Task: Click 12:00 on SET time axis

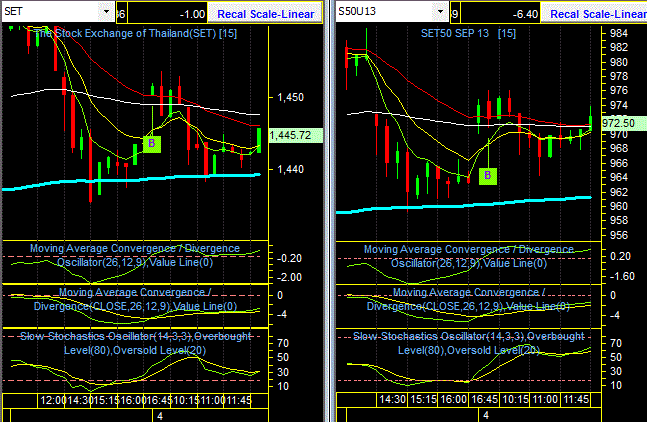Action: (53, 400)
